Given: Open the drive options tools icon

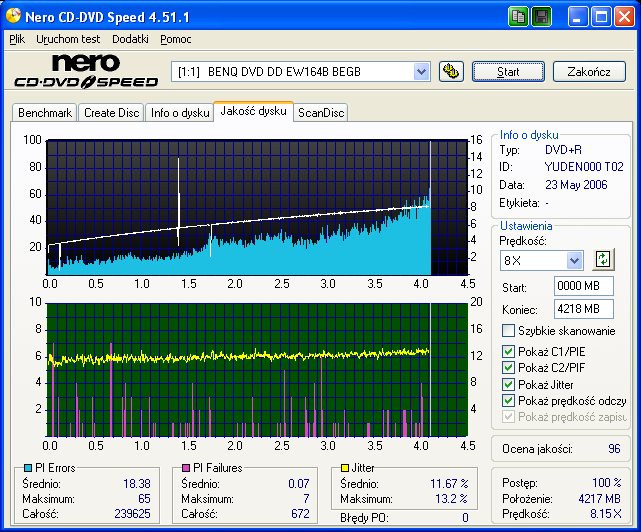Looking at the screenshot, I should point(451,72).
